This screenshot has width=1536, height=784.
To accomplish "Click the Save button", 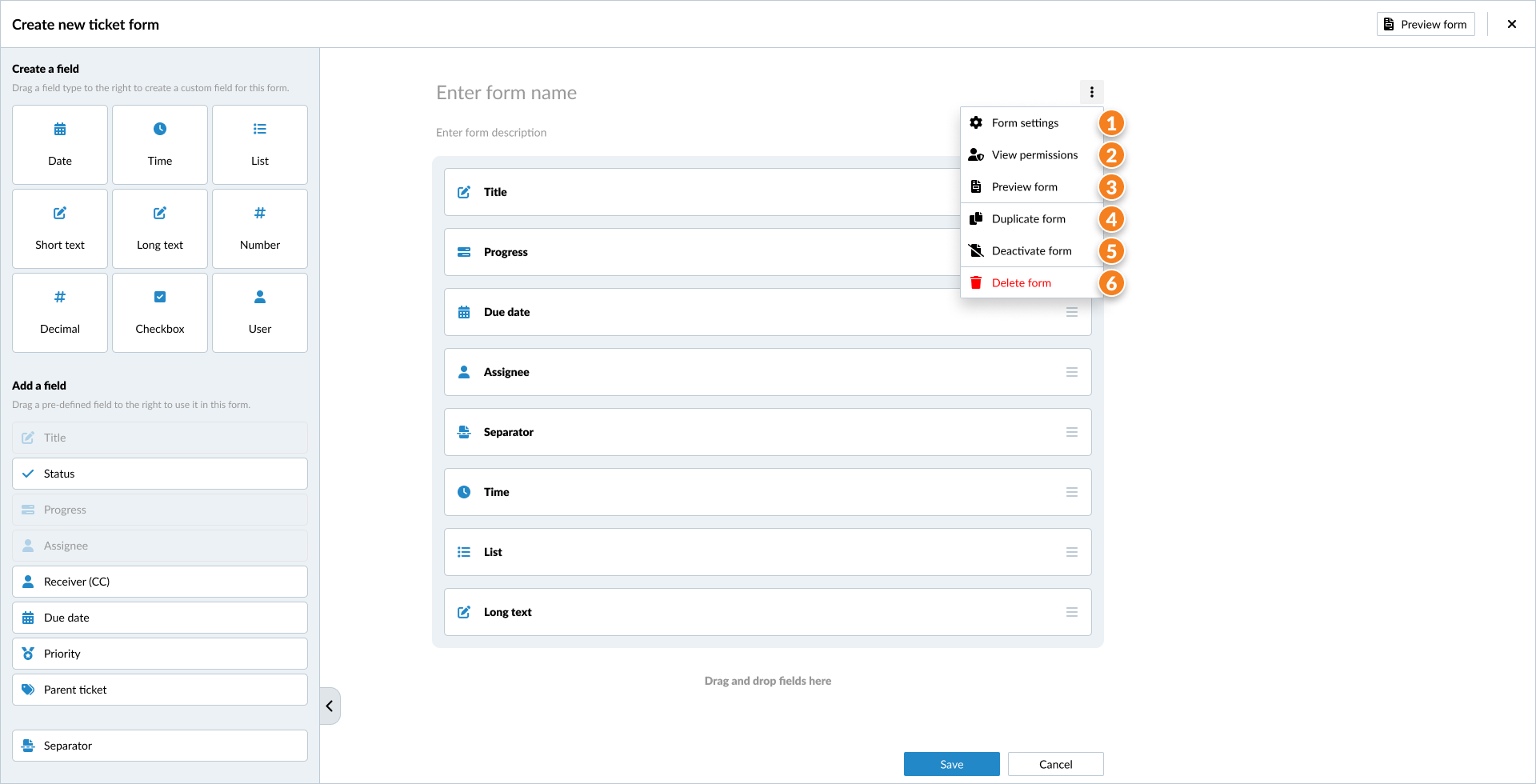I will pos(951,763).
